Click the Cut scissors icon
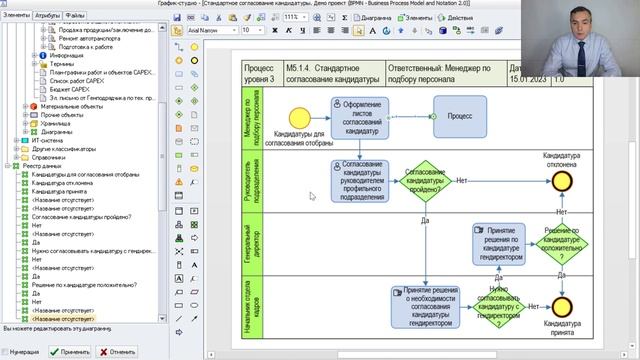The image size is (640, 360). coord(219,18)
